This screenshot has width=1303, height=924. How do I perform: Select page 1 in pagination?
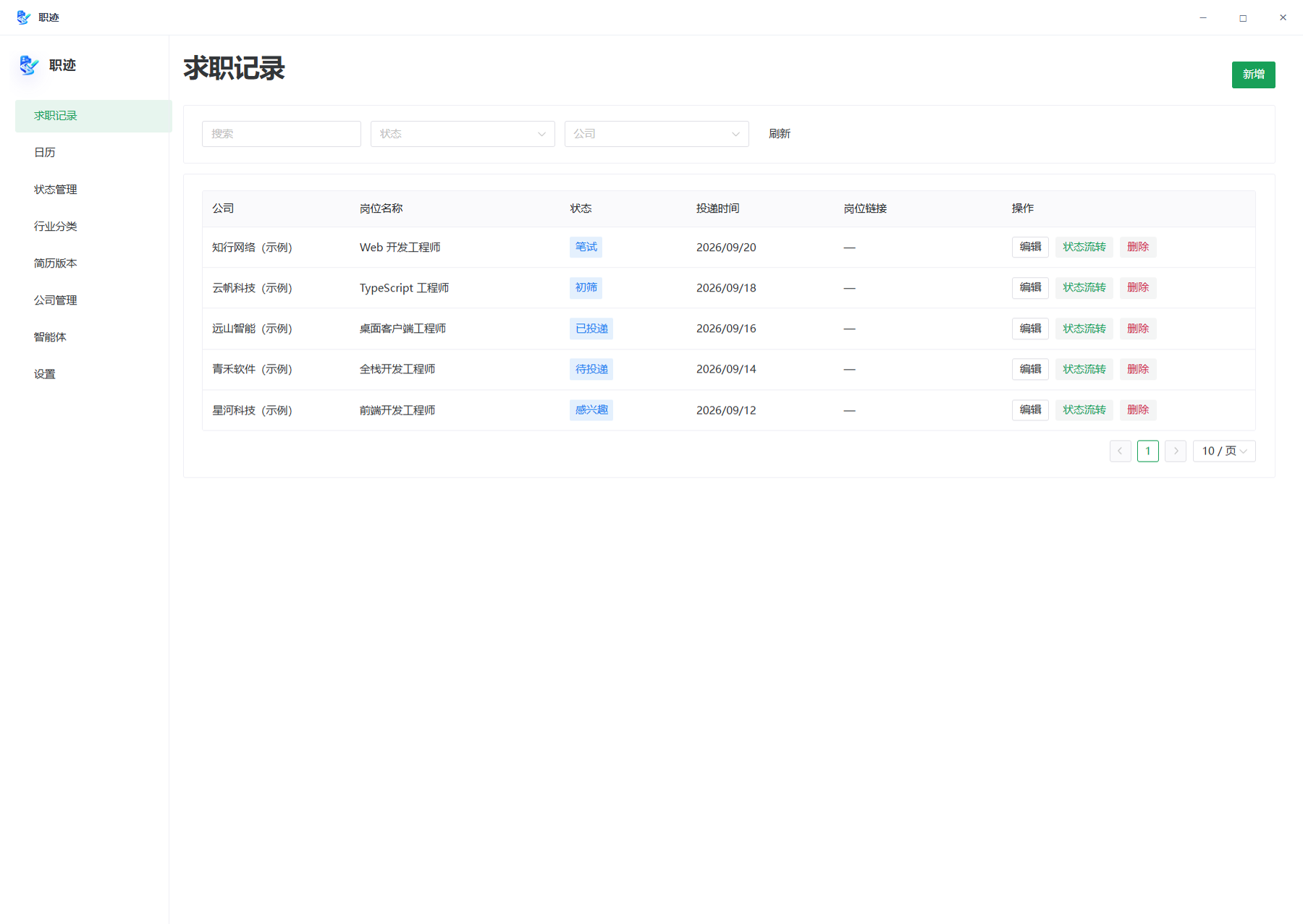tap(1148, 451)
